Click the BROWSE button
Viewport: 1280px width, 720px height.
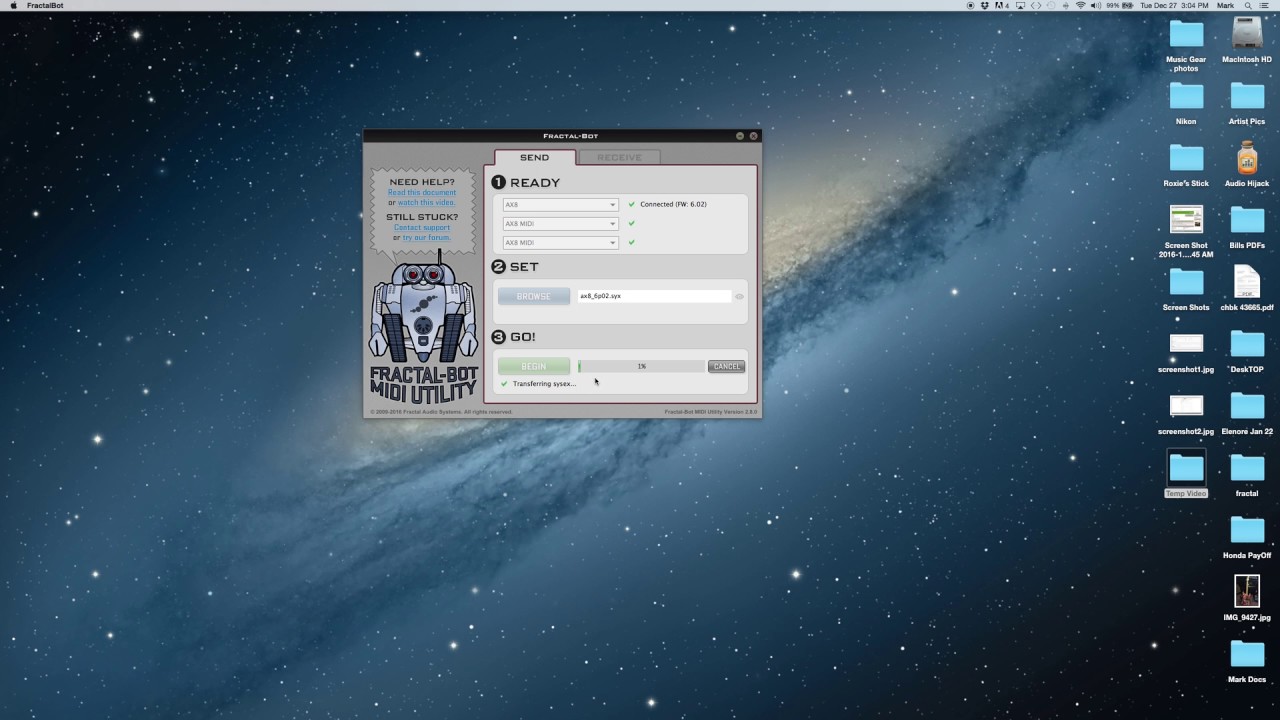point(534,296)
